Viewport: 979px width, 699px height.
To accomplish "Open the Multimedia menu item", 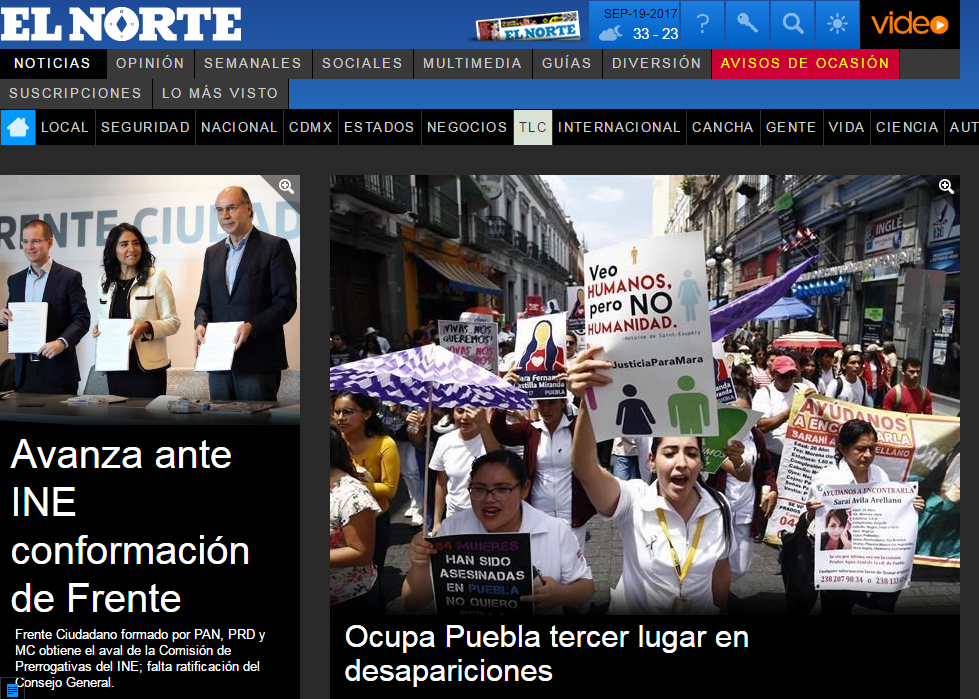I will click(472, 63).
